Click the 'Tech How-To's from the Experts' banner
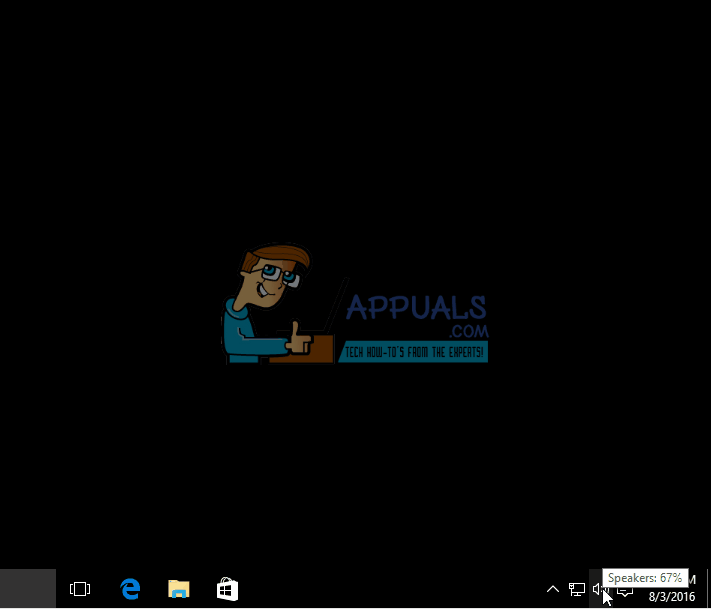 (414, 352)
